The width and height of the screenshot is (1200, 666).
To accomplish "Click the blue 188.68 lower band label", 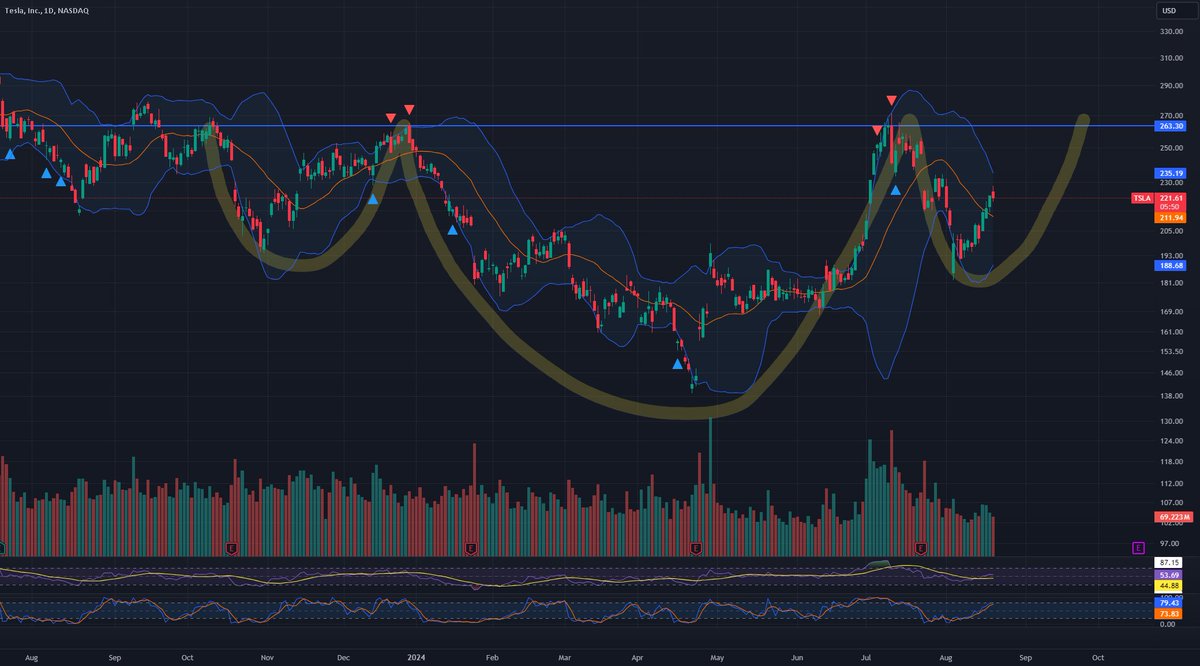I will [1171, 266].
